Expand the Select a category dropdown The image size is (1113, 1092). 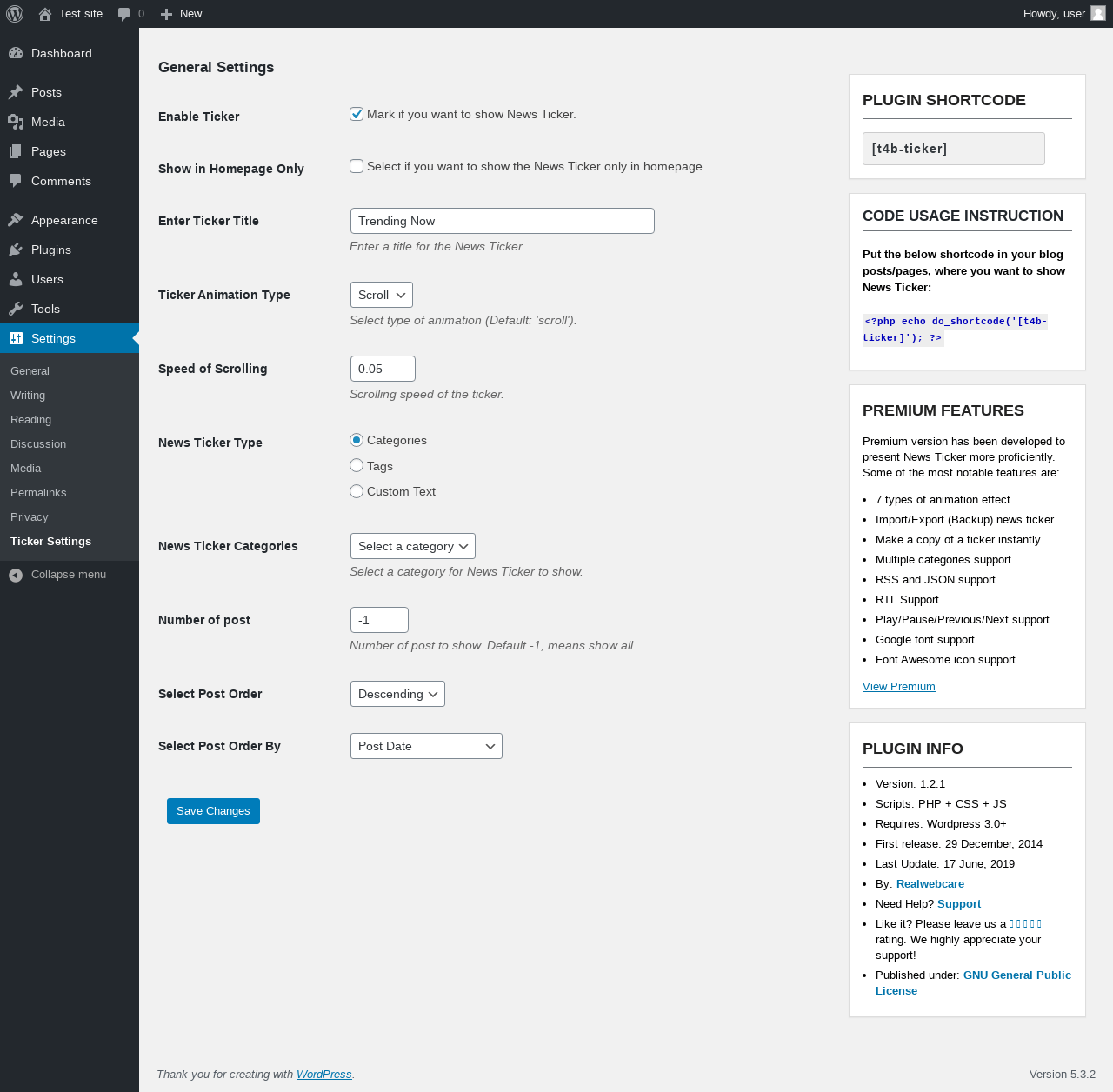click(412, 546)
